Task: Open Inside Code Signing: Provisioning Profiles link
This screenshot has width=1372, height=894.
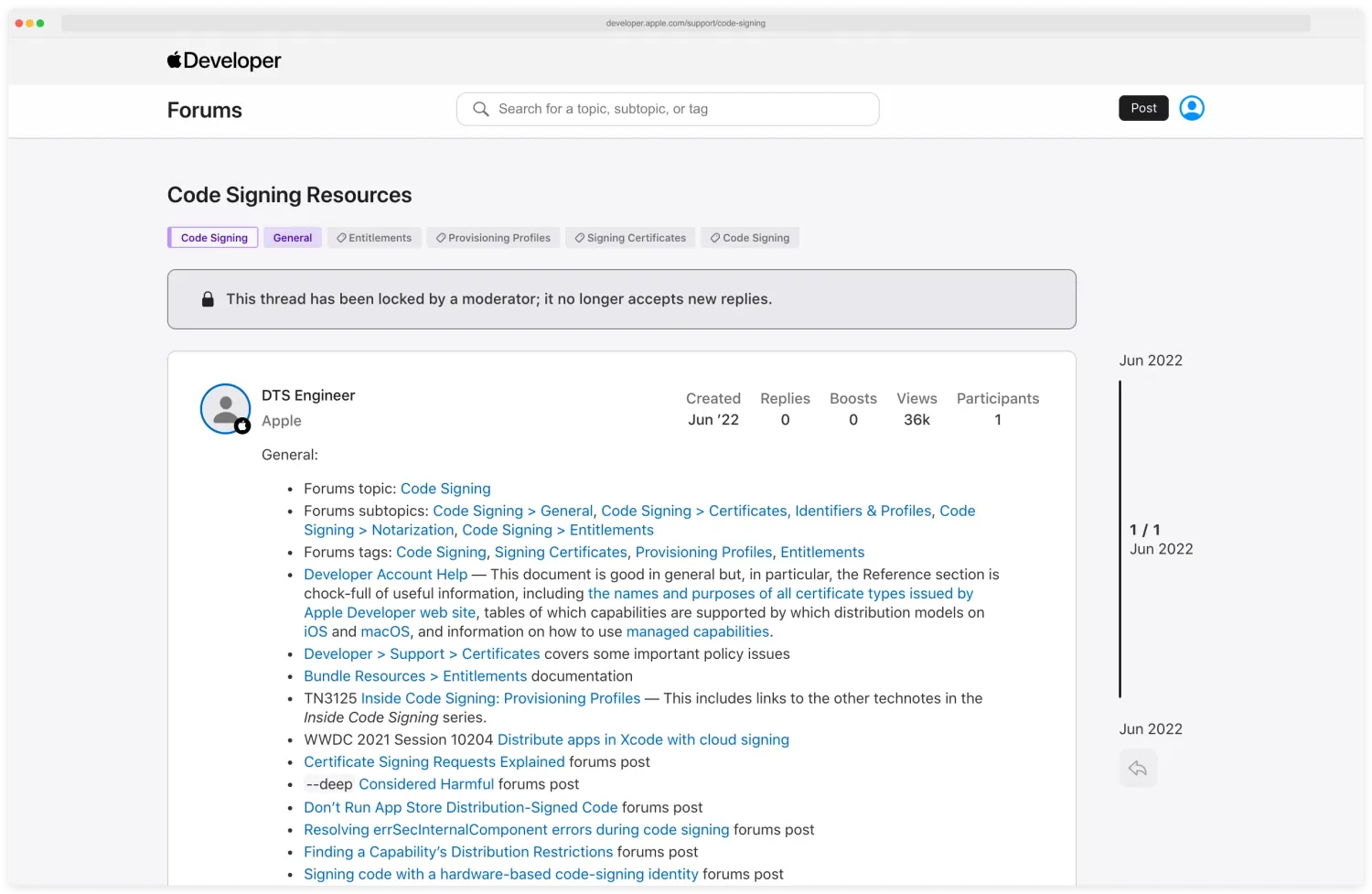Action: [500, 698]
